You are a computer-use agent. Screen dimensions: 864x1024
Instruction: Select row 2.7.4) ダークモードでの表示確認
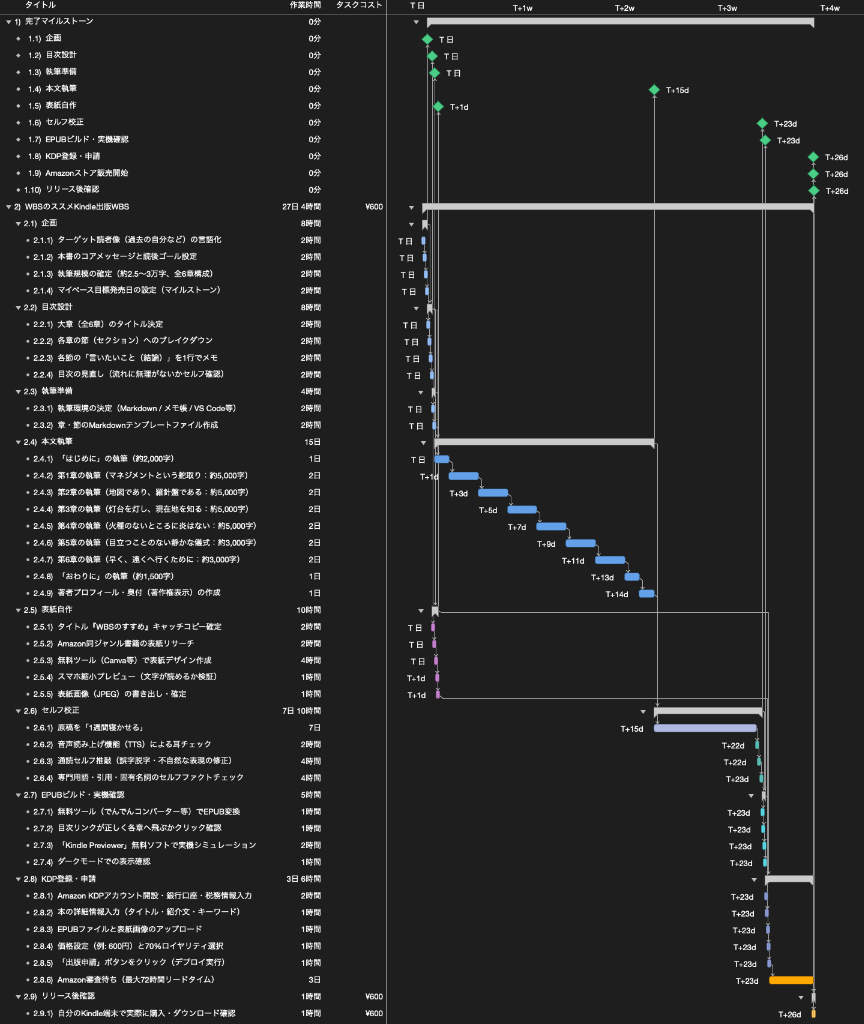193,862
